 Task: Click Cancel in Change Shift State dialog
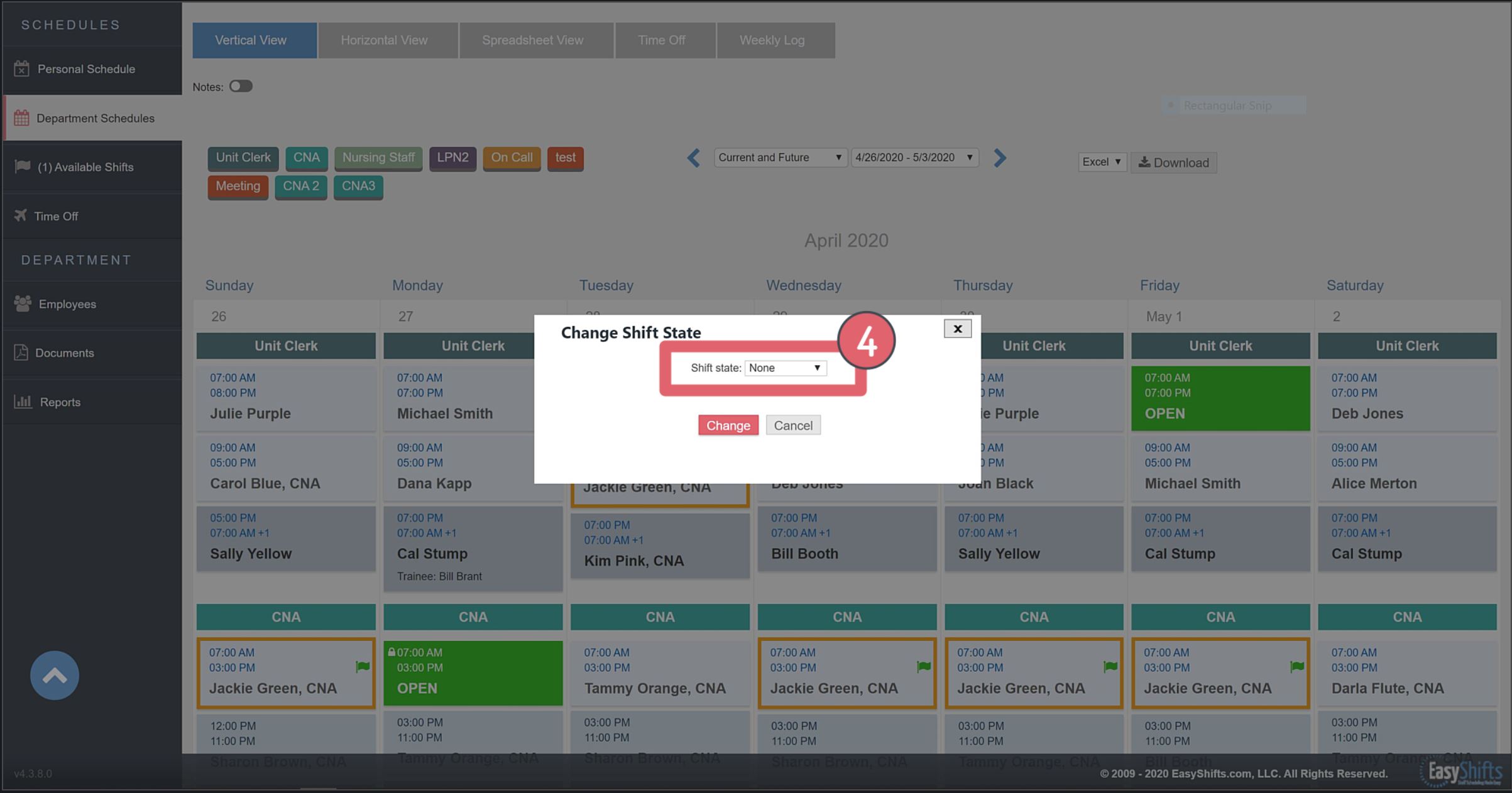click(x=792, y=425)
